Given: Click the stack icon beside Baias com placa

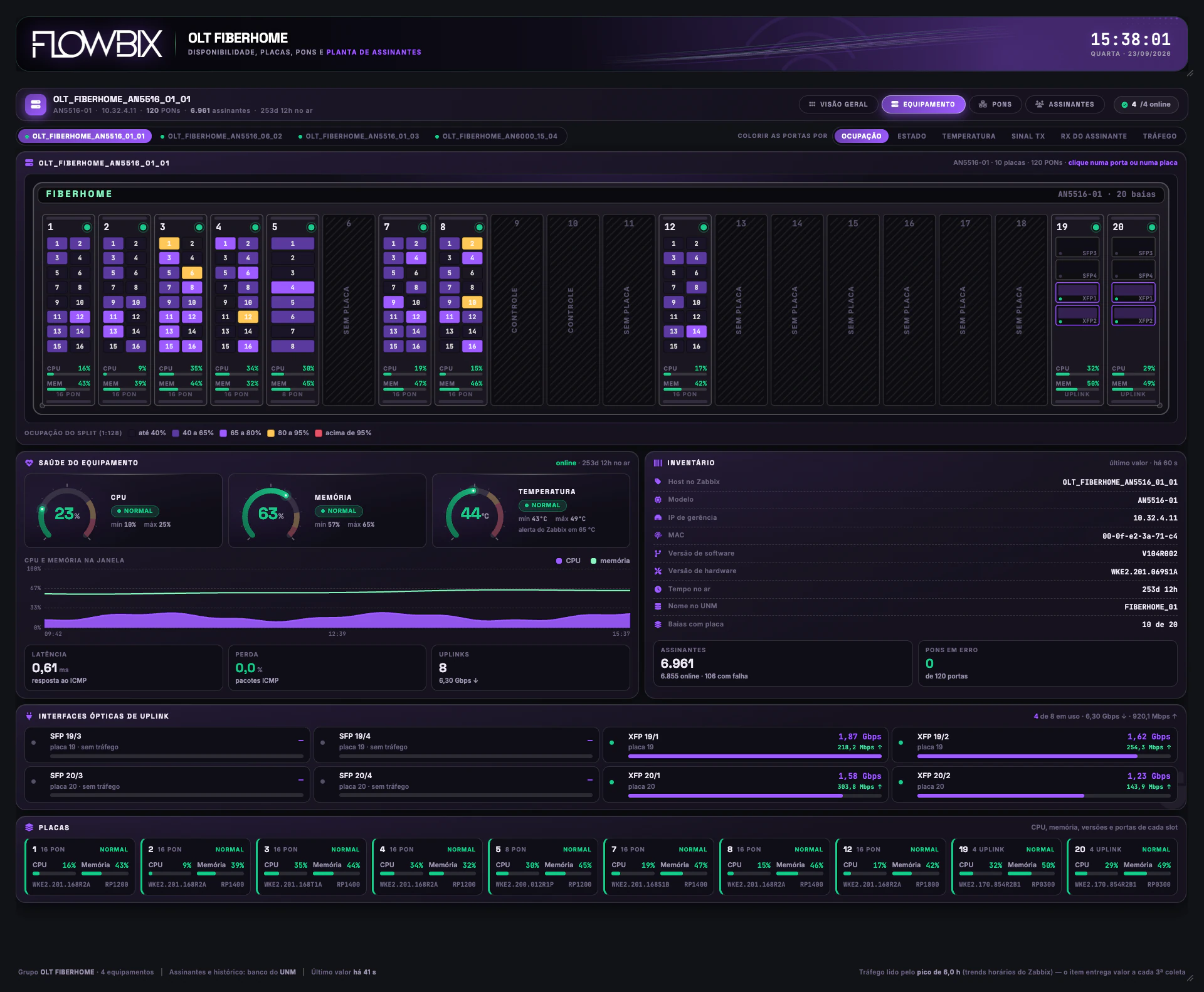Looking at the screenshot, I should [x=658, y=625].
